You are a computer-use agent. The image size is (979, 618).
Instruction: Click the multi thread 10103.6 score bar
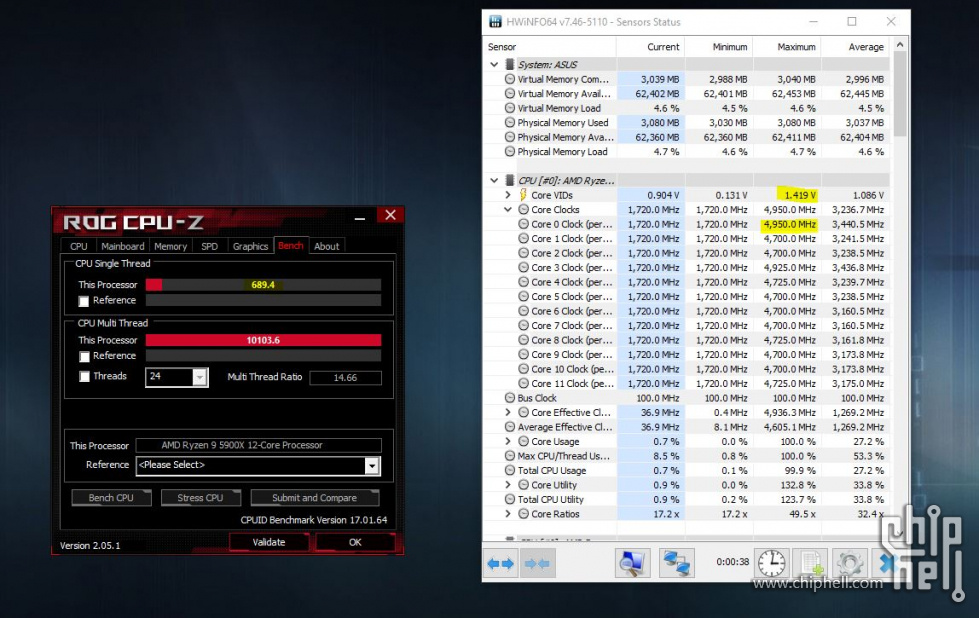point(263,340)
